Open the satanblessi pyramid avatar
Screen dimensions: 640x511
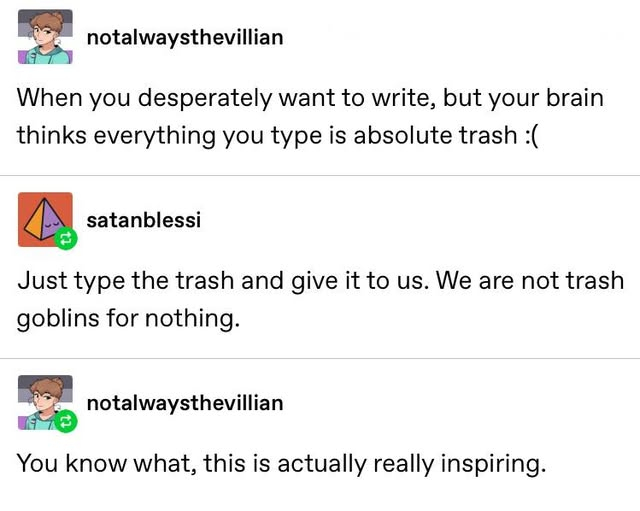(45, 219)
